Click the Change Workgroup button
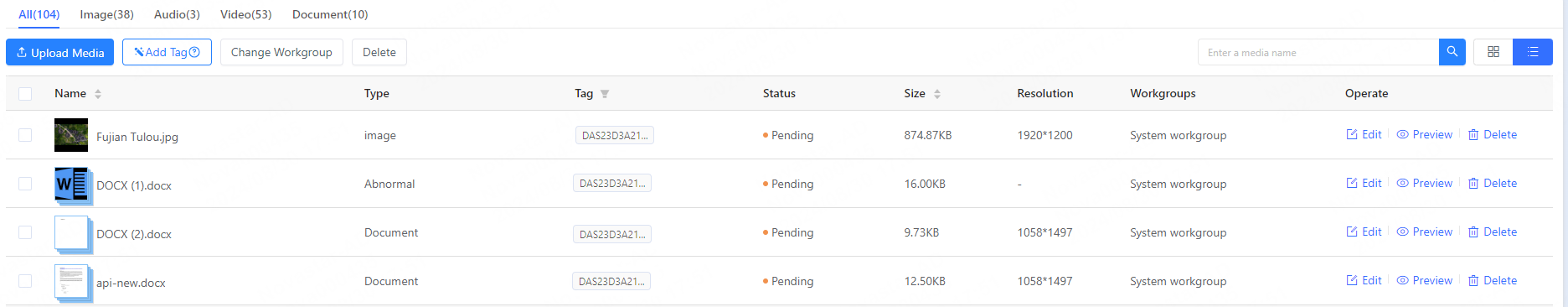 coord(281,52)
